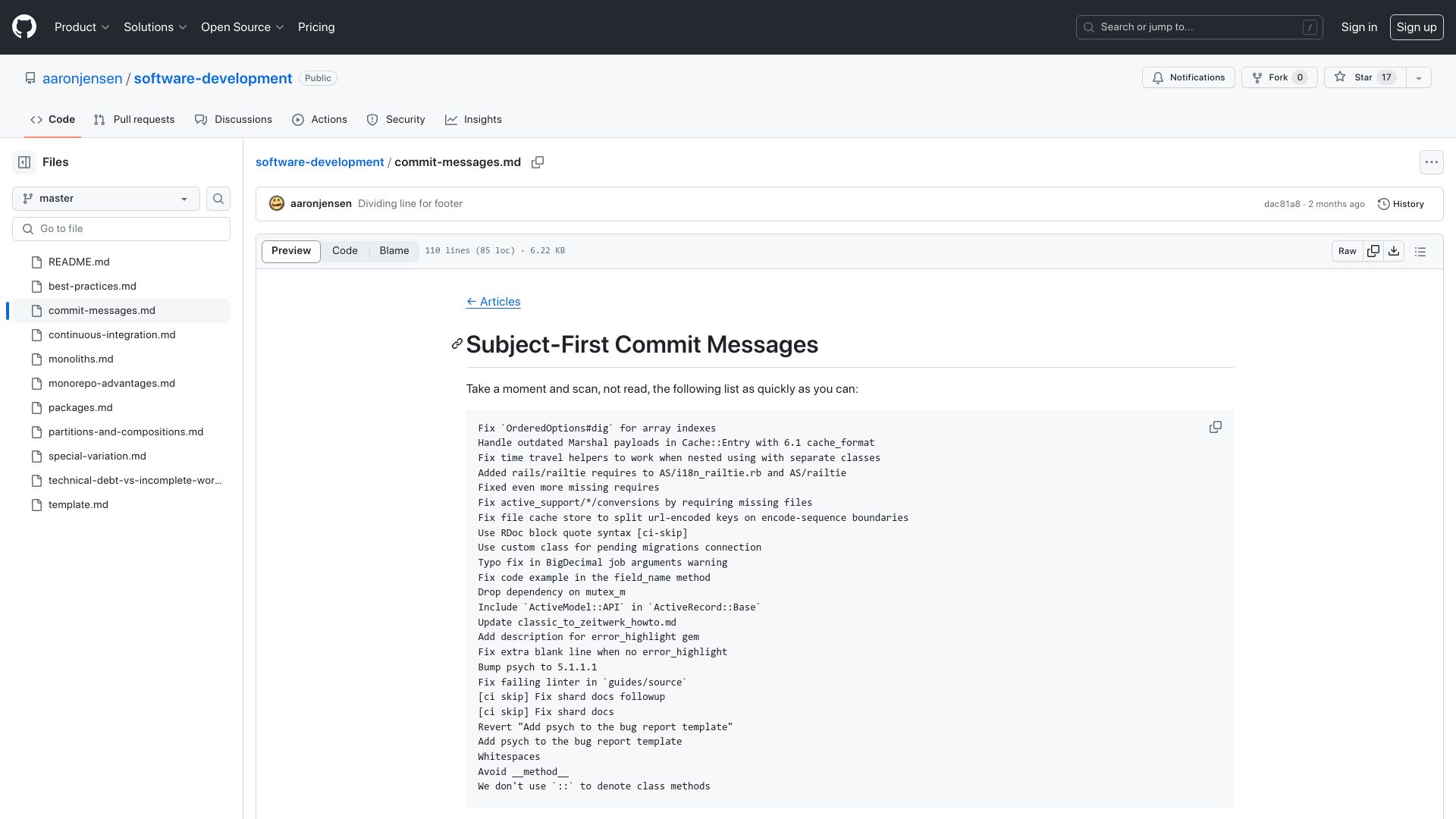The image size is (1456, 819).
Task: Open commit History
Action: [1401, 204]
